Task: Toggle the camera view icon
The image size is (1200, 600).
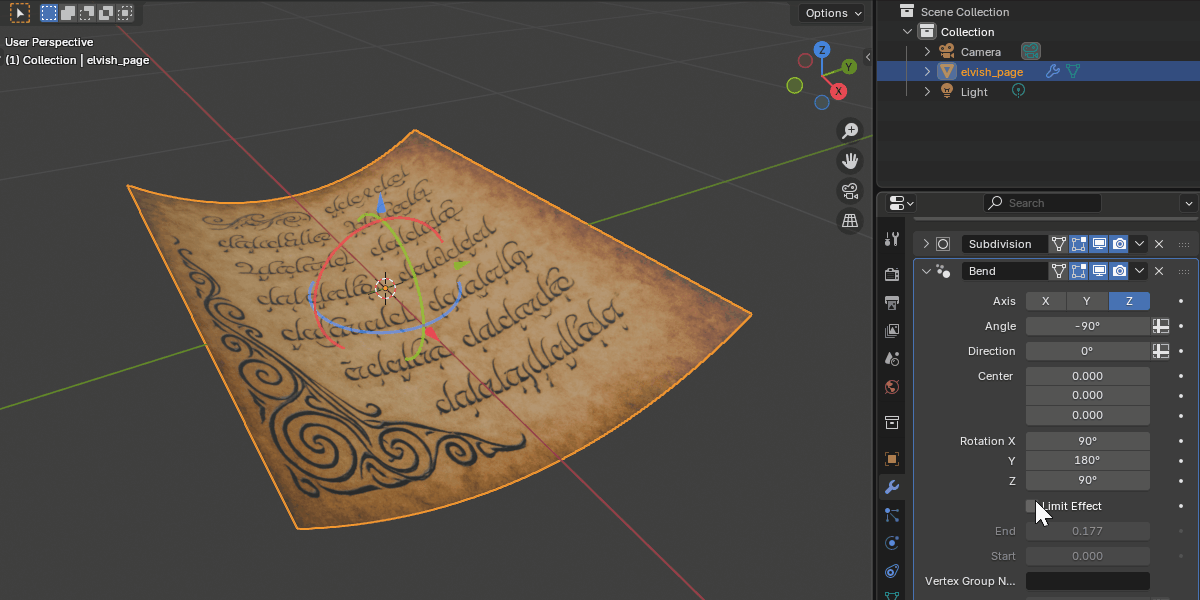Action: coord(850,191)
